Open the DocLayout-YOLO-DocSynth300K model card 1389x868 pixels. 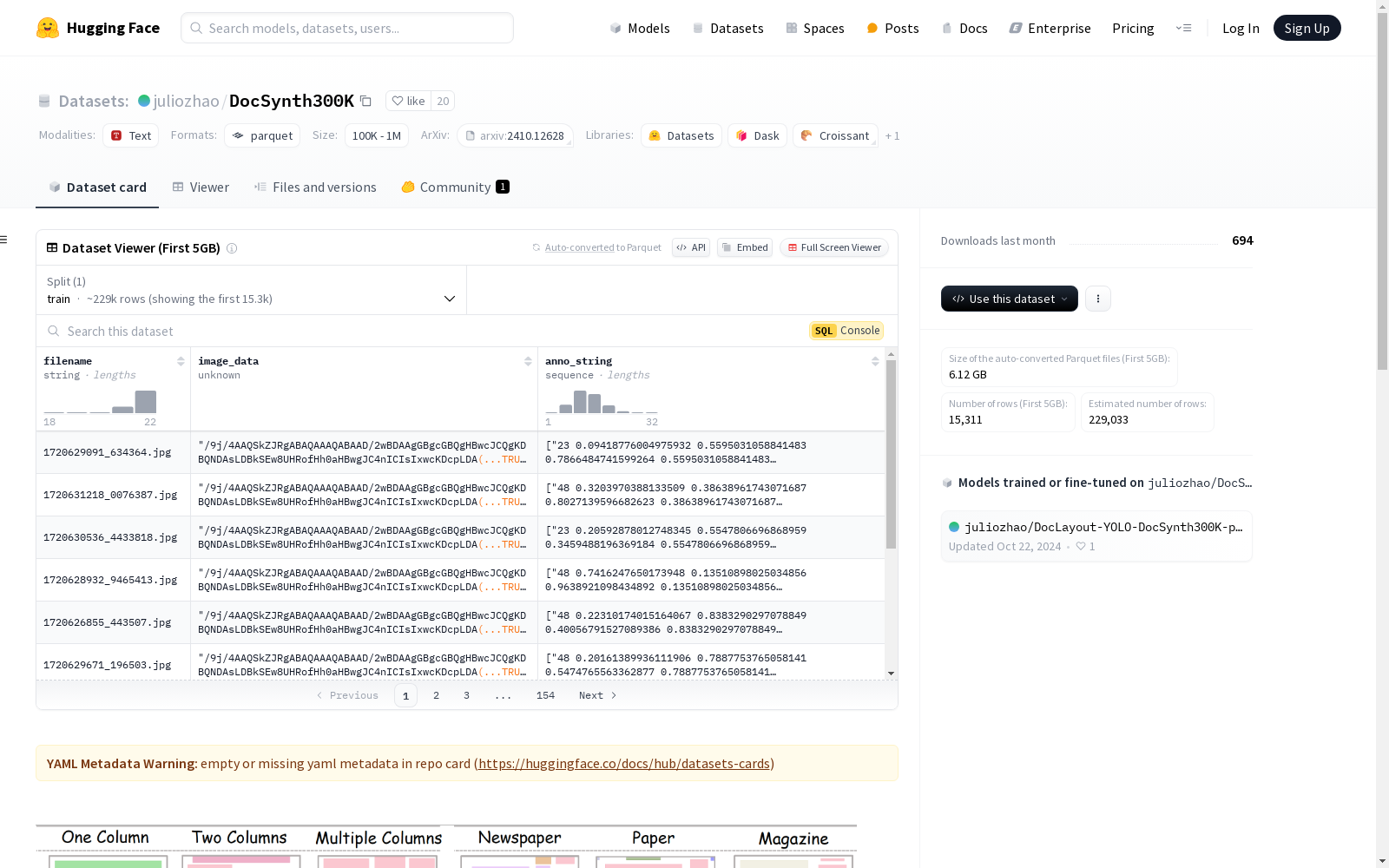[1096, 536]
